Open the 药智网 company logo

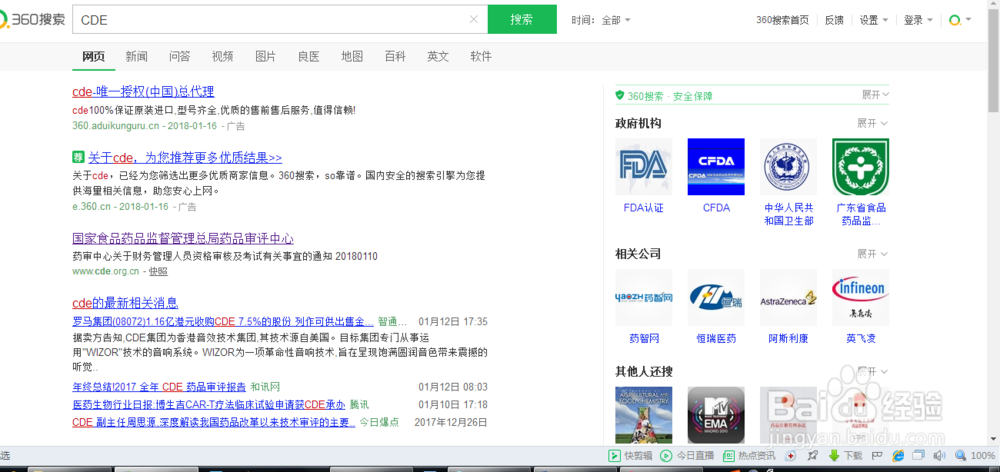tap(643, 297)
